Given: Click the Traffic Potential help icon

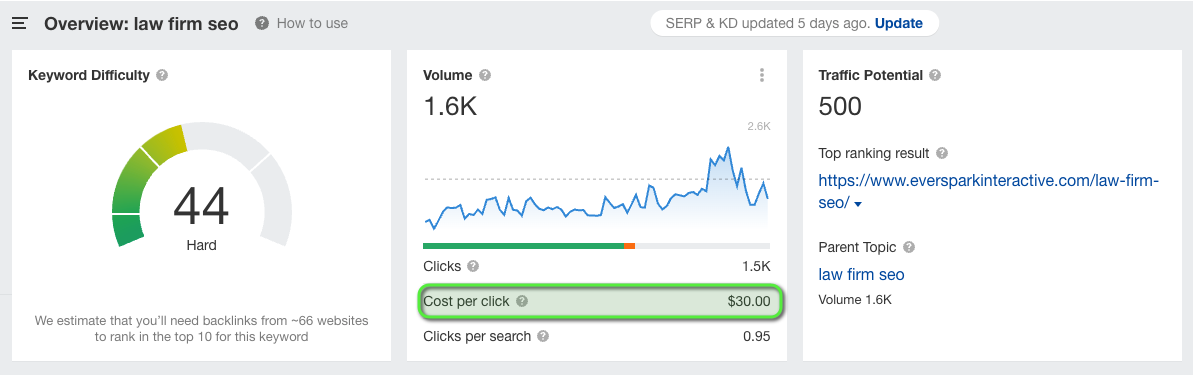Looking at the screenshot, I should tap(935, 75).
